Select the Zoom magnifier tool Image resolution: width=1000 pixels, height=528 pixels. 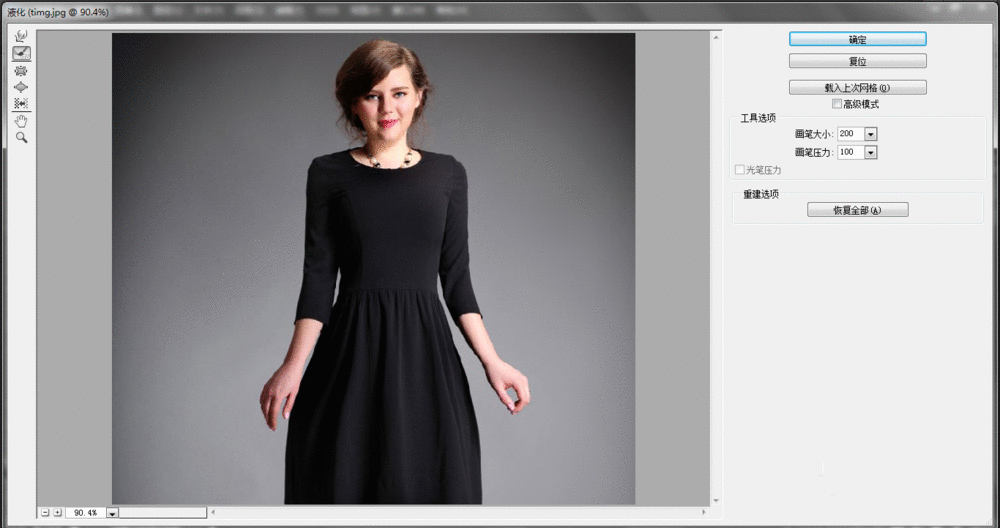(x=21, y=137)
